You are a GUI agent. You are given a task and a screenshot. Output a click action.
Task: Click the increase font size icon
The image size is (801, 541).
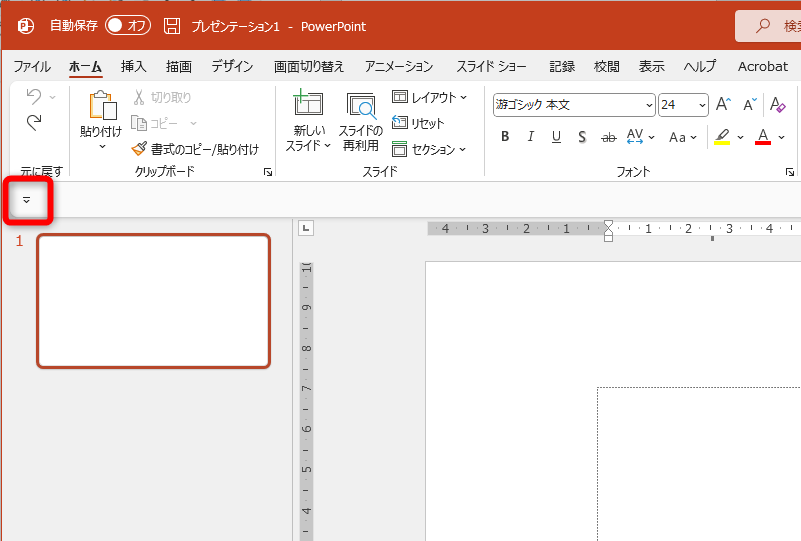point(723,104)
